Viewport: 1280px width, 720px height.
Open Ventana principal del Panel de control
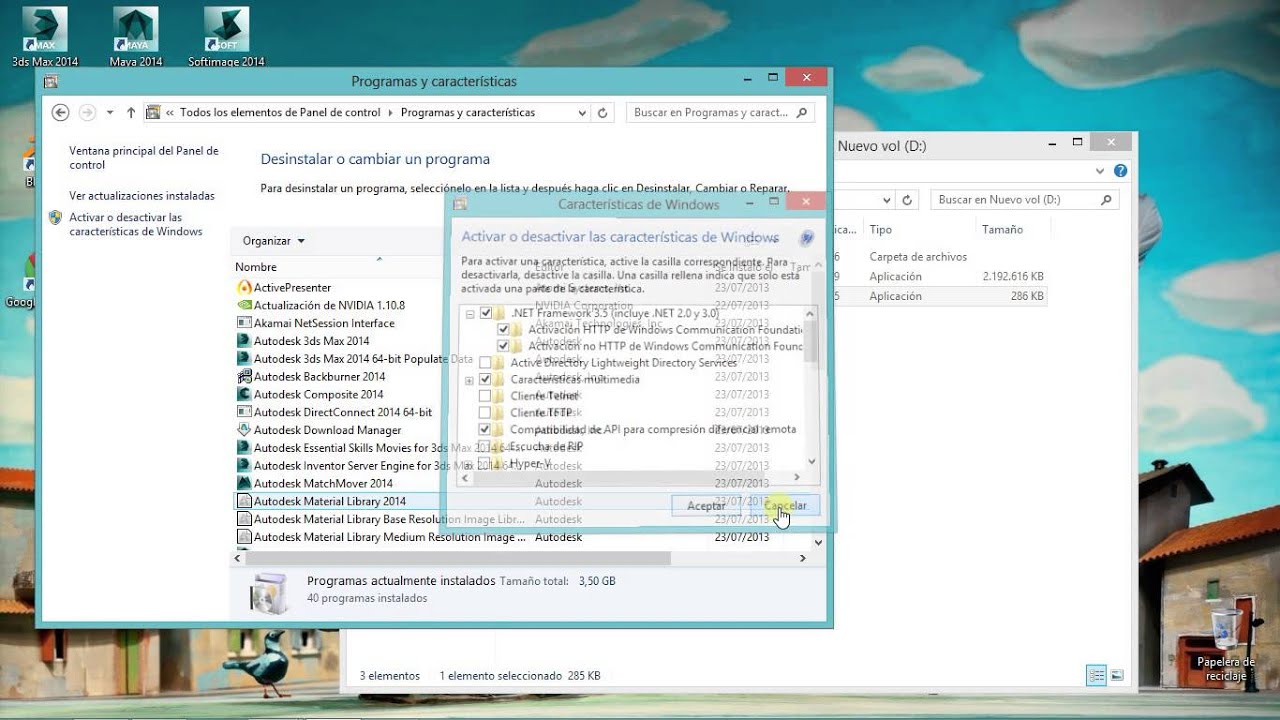coord(144,158)
